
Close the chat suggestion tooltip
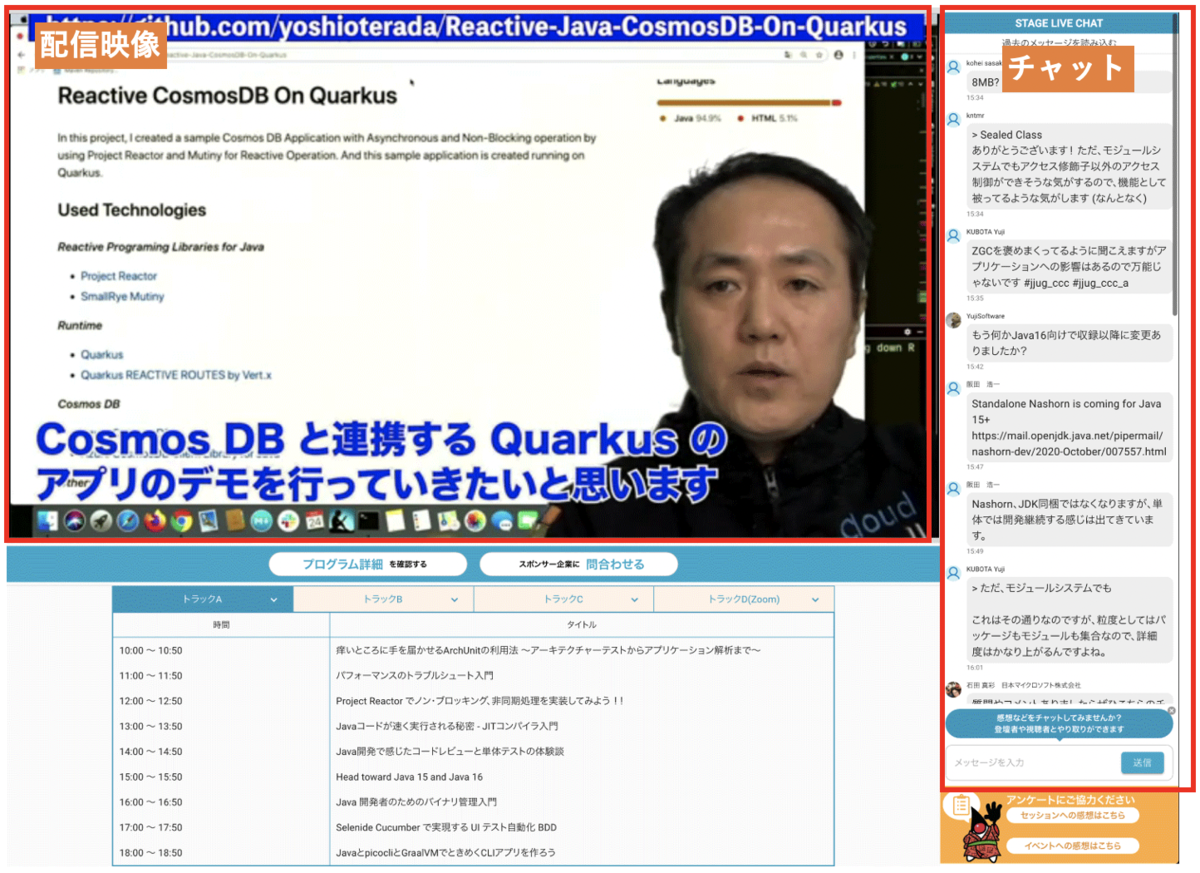click(x=1172, y=710)
